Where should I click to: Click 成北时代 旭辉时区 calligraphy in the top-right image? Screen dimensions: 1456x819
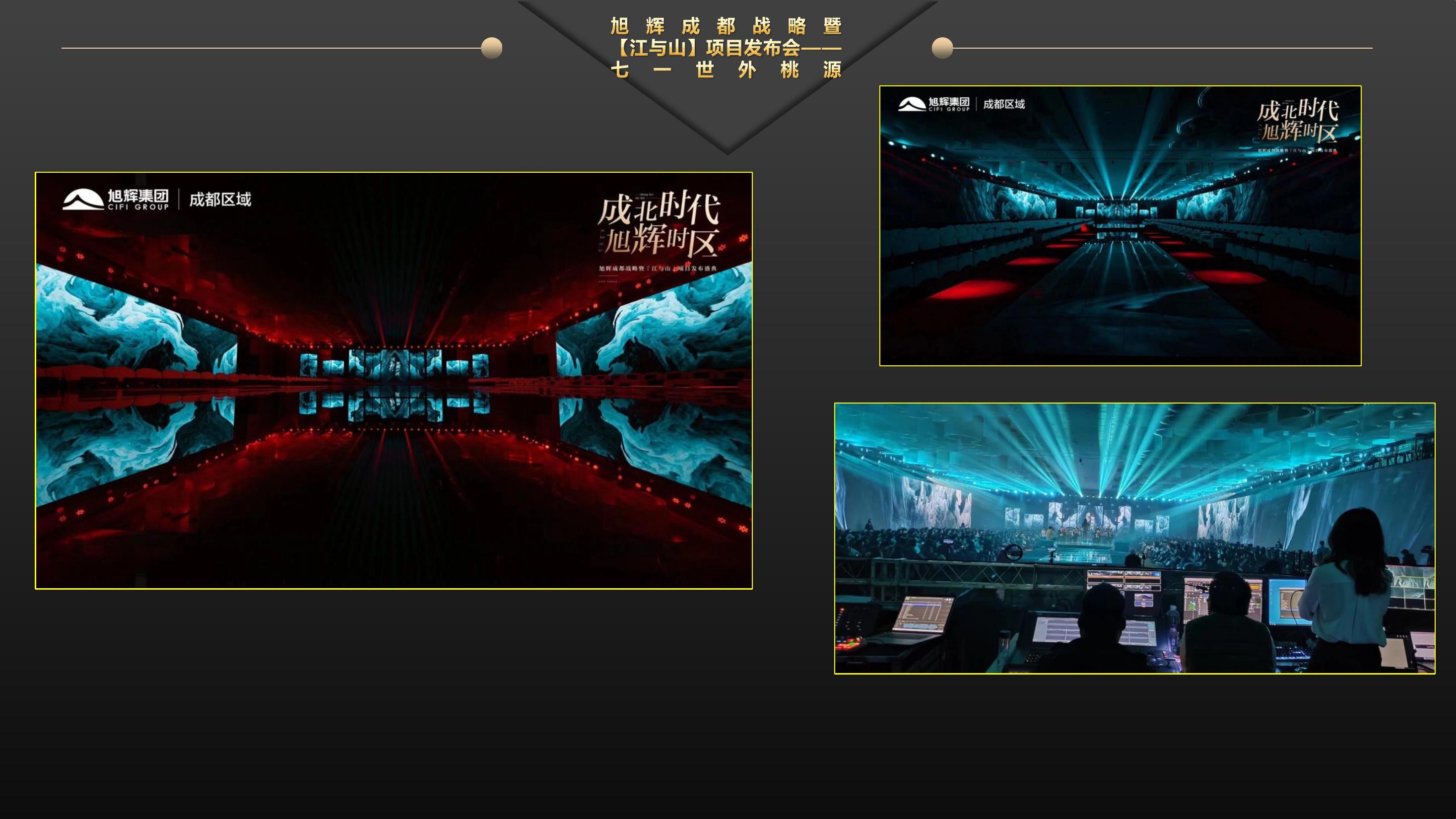point(1298,121)
